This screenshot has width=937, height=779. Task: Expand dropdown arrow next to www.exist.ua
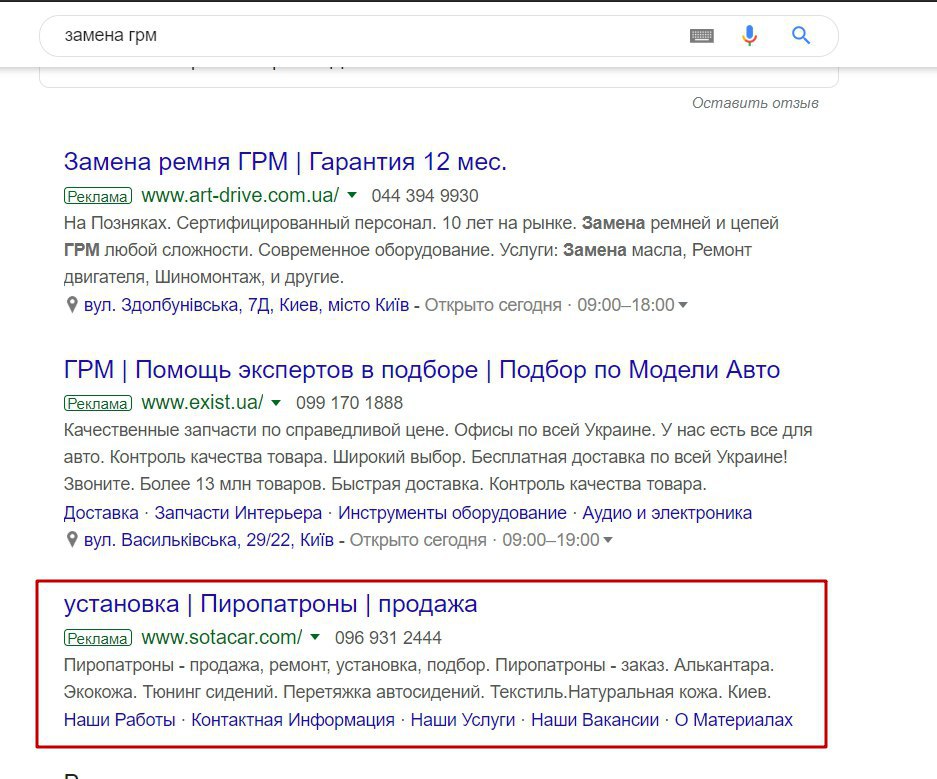[x=276, y=402]
